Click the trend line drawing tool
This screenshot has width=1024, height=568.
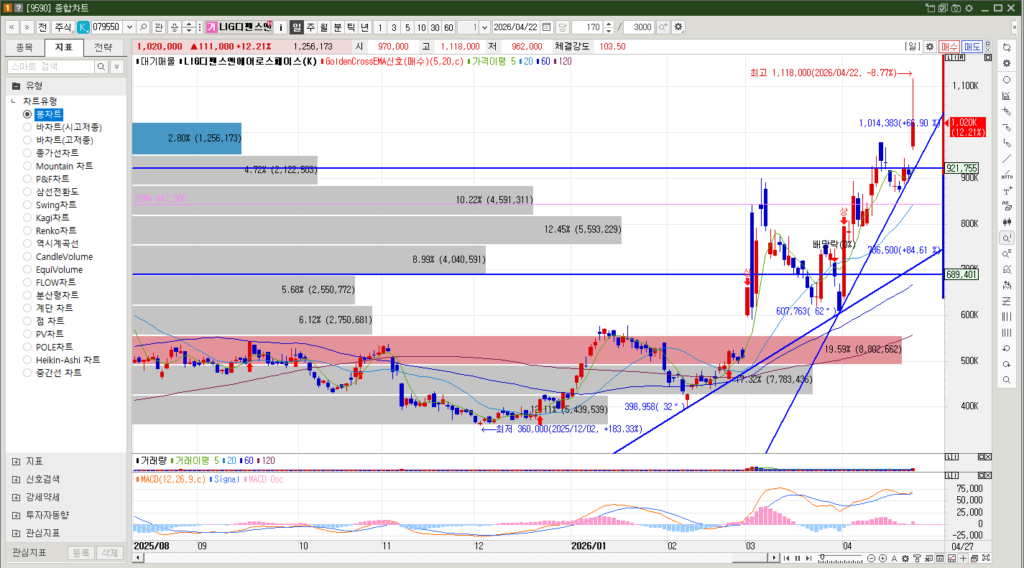pos(1006,159)
